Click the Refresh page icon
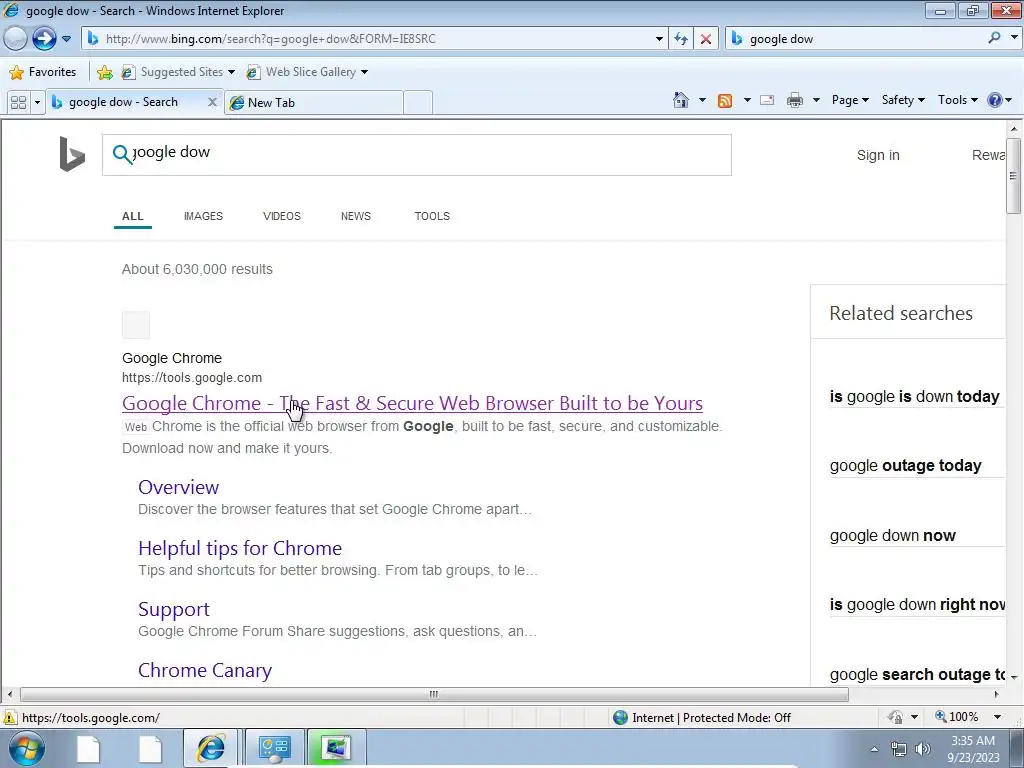Viewport: 1024px width, 768px height. [x=681, y=39]
